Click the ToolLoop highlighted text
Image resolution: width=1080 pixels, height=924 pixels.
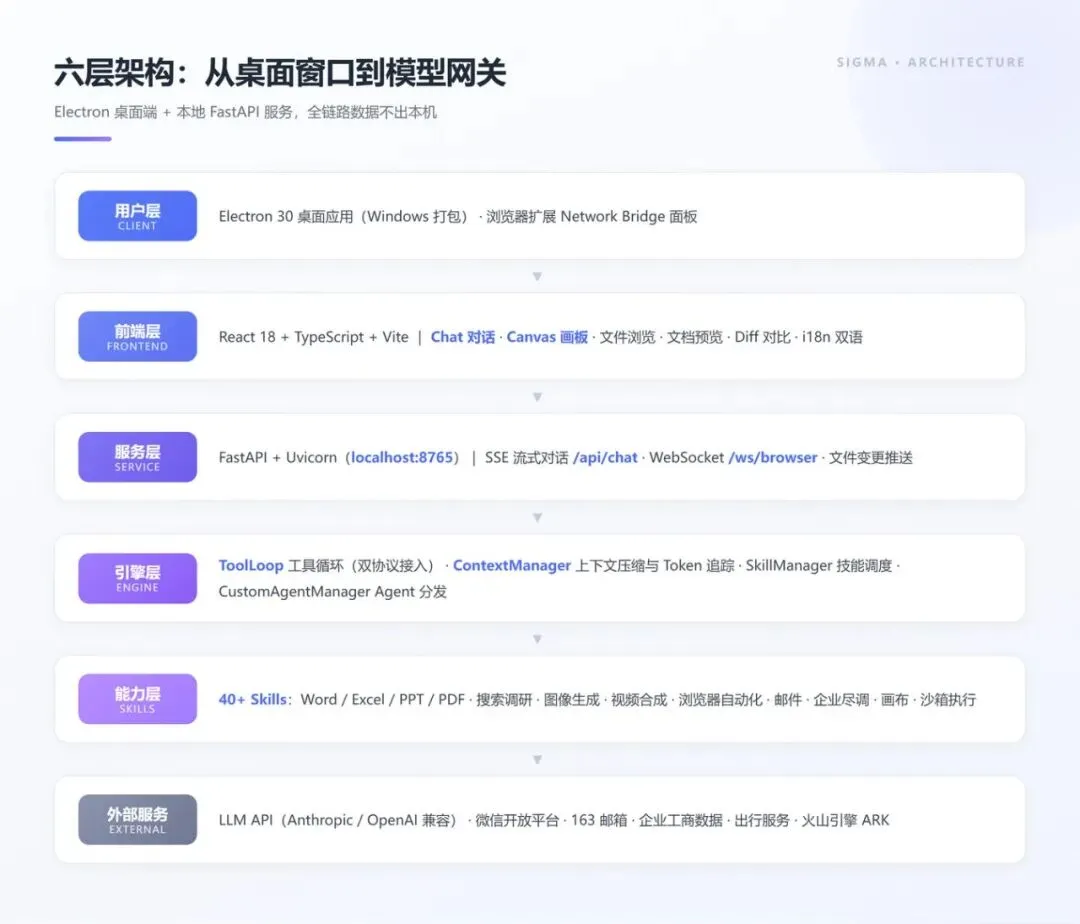coord(251,565)
